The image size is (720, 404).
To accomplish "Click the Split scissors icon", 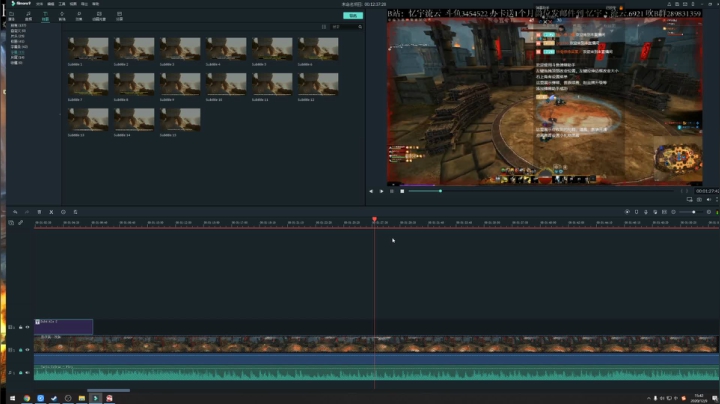I will (x=51, y=212).
